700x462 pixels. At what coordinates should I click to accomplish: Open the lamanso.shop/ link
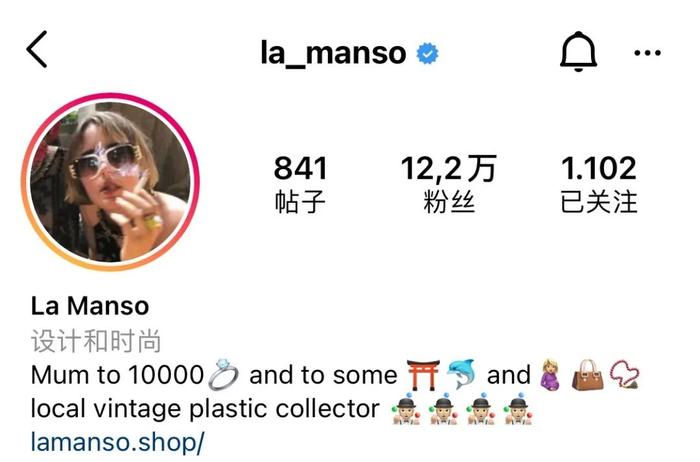(x=117, y=442)
